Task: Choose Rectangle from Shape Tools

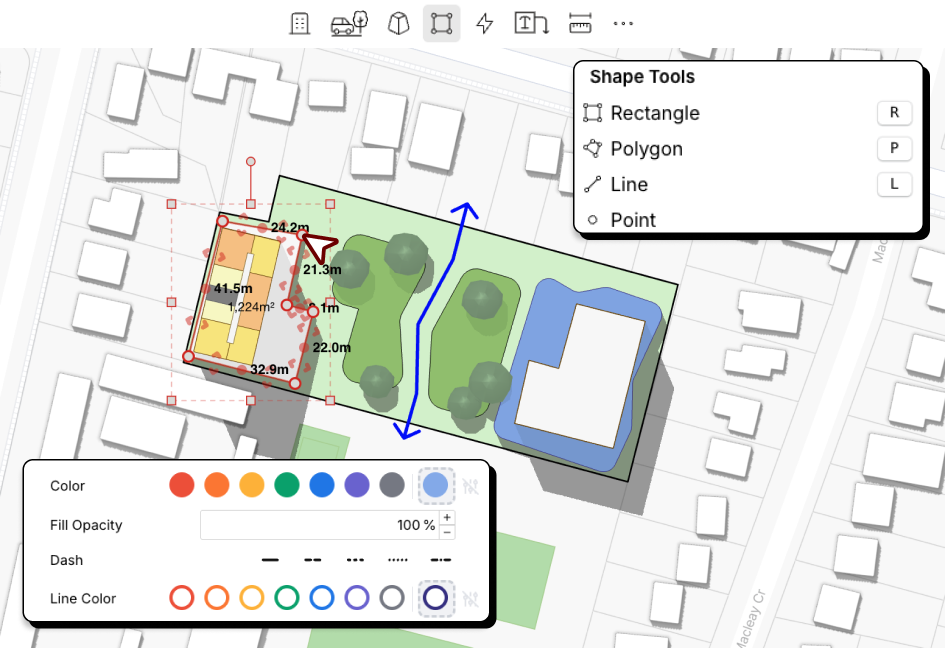Action: click(x=655, y=113)
